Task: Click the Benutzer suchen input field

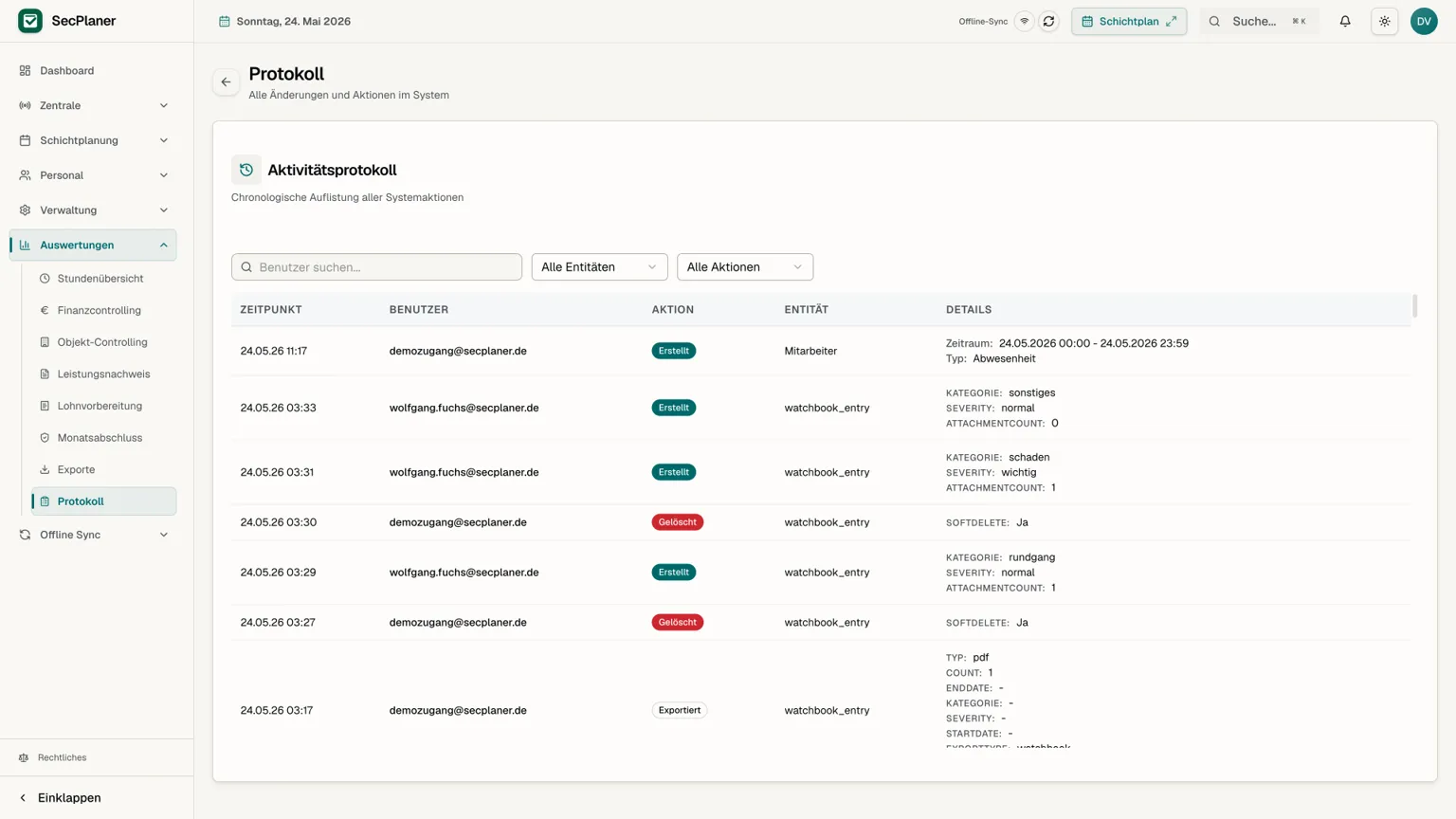Action: click(x=376, y=267)
